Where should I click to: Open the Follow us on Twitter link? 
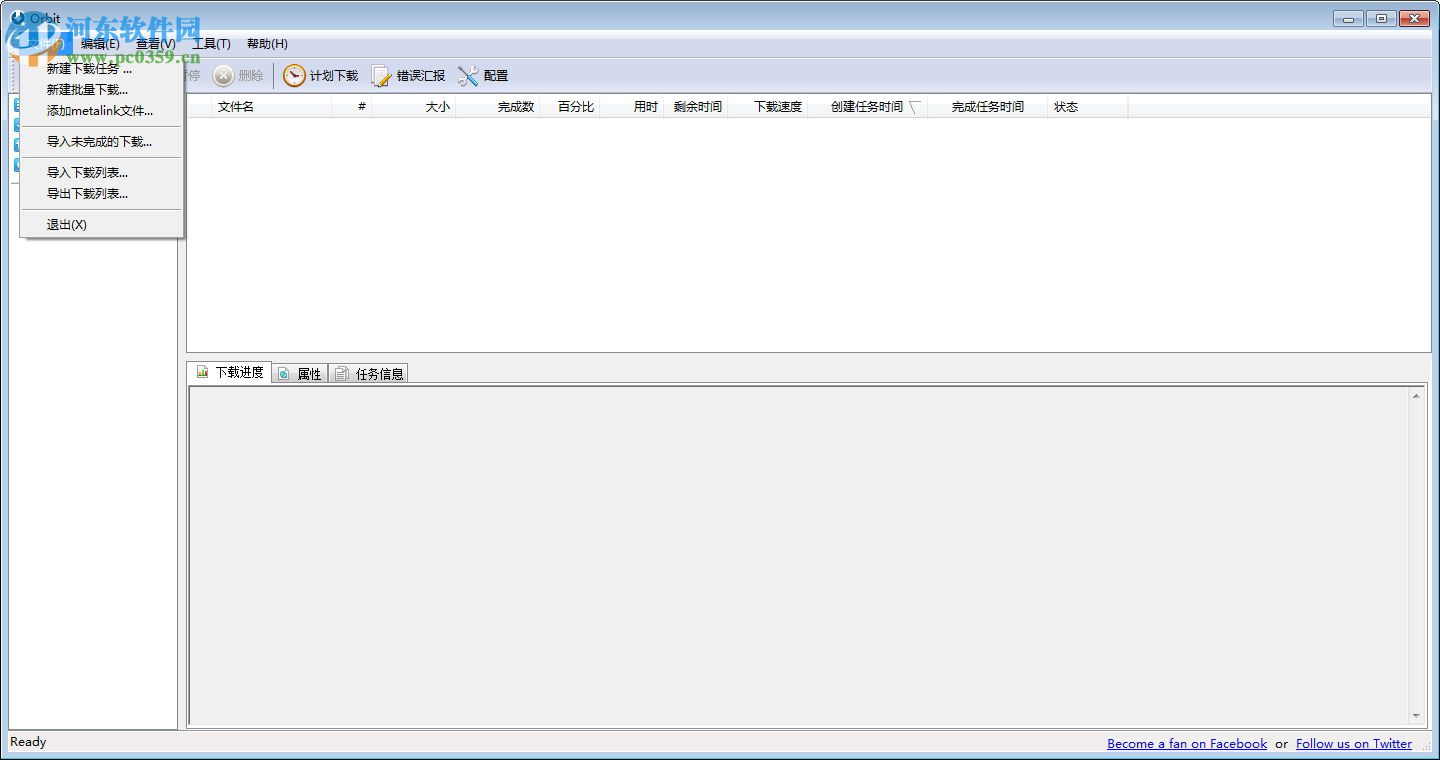pos(1353,743)
